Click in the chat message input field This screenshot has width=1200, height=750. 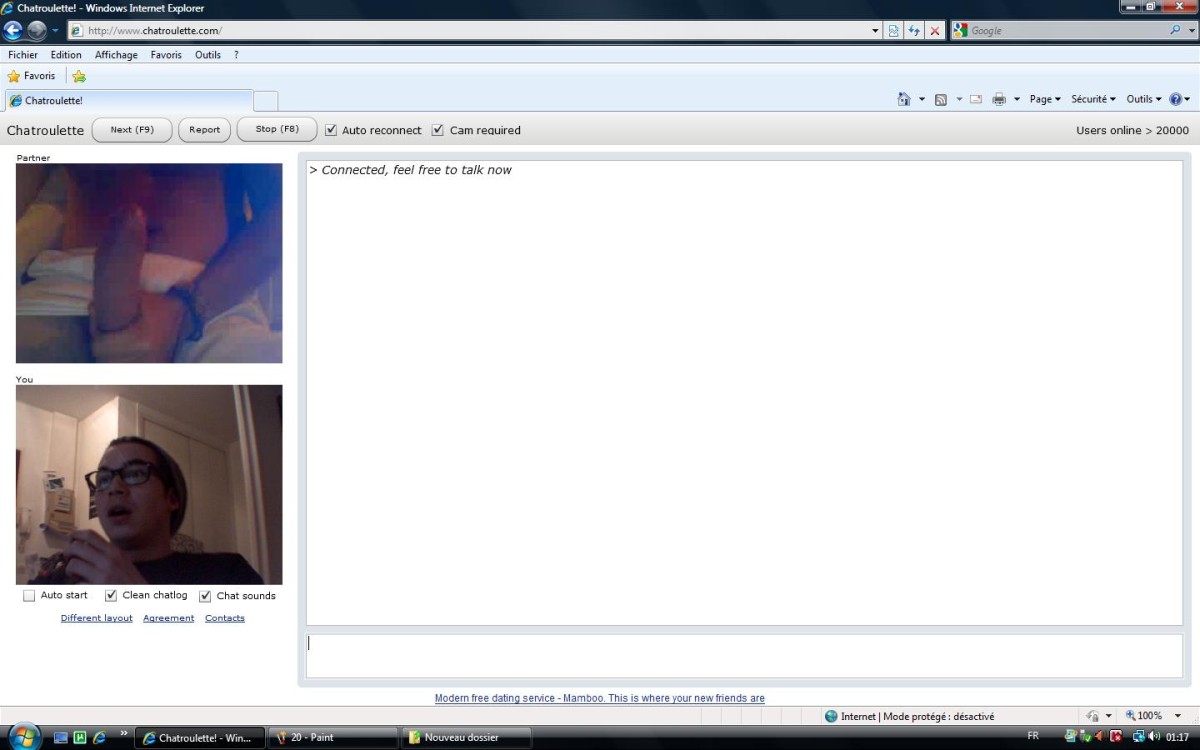[x=744, y=656]
